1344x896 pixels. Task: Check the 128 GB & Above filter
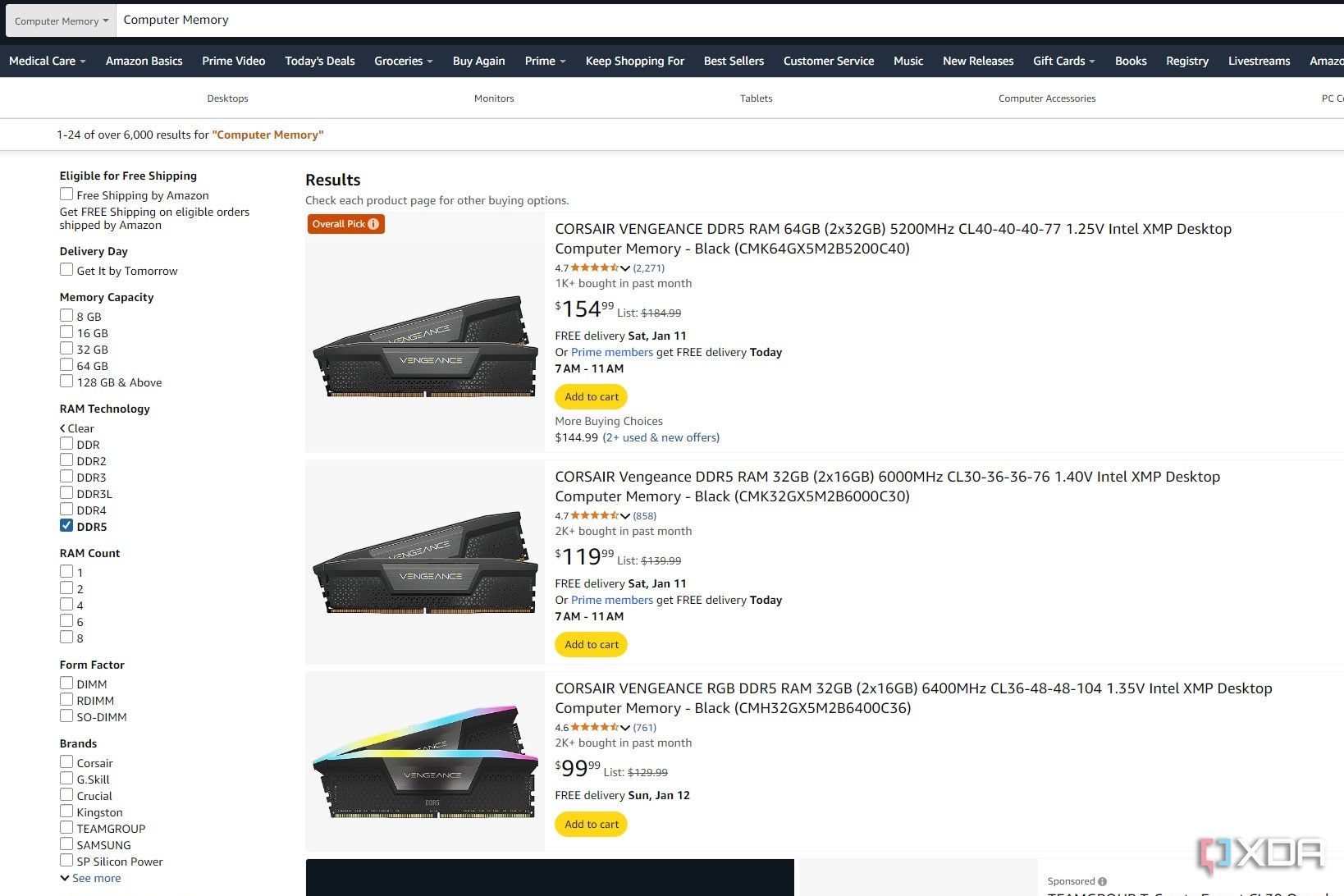pos(66,382)
